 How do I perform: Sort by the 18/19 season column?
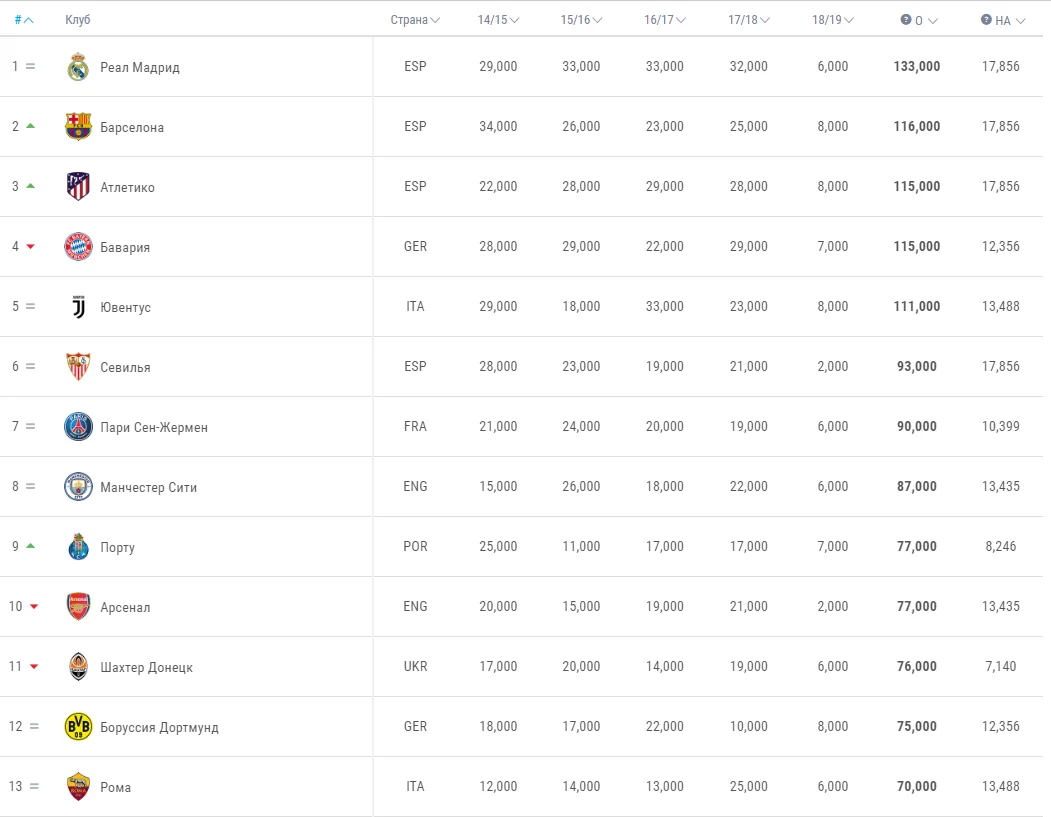[x=832, y=20]
